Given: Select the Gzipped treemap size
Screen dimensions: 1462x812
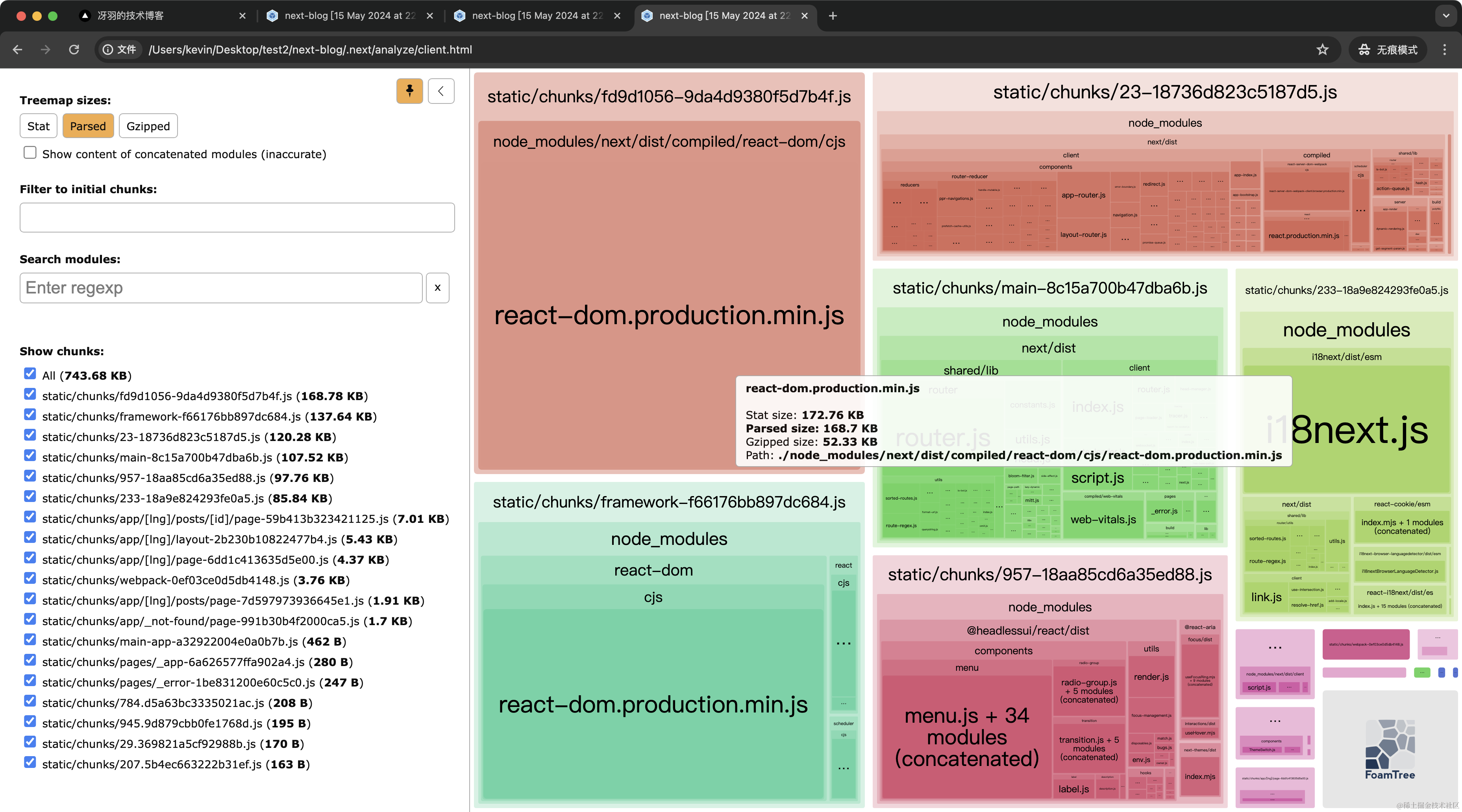Looking at the screenshot, I should 148,126.
